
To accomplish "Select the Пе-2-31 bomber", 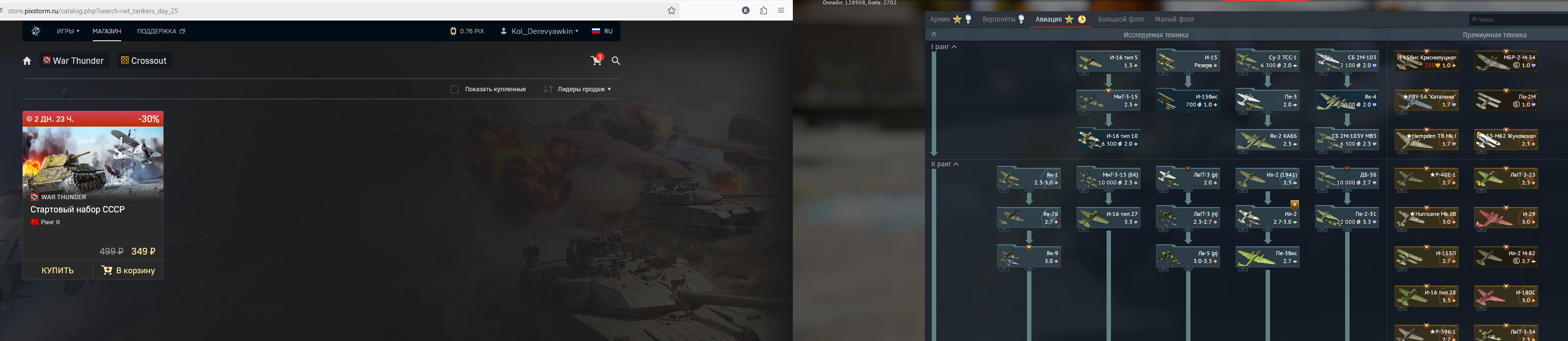I will pyautogui.click(x=1347, y=218).
